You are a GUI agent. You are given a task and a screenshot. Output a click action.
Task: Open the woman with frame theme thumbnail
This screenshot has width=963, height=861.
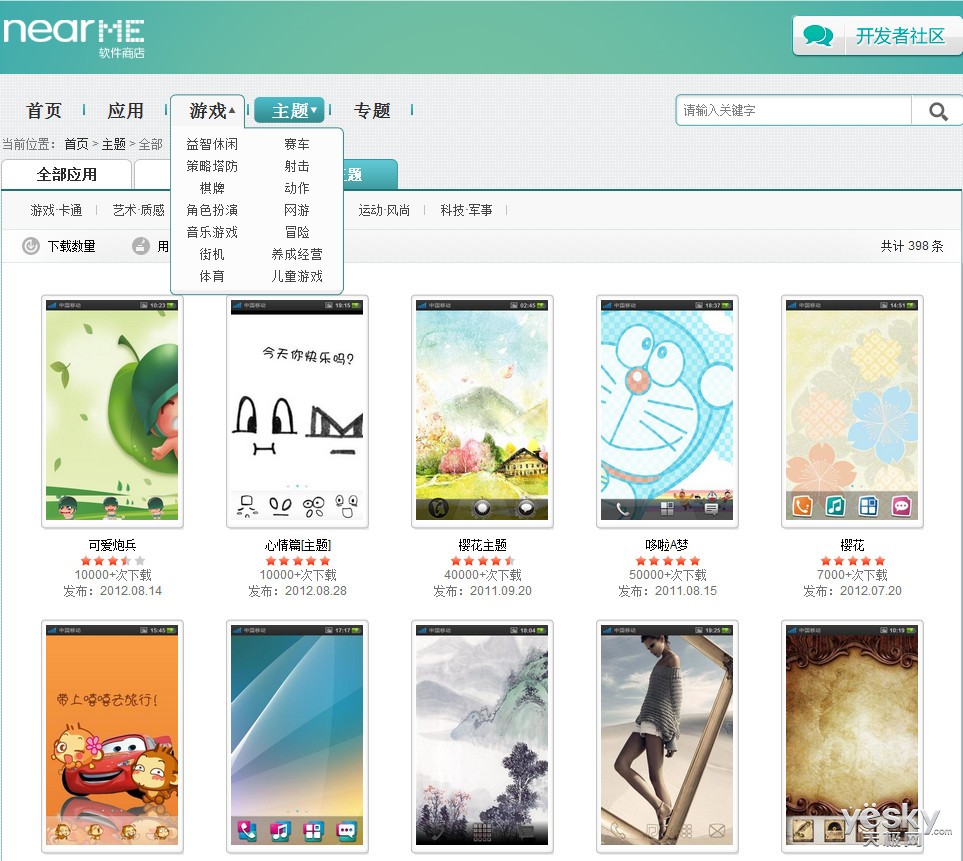coord(667,736)
